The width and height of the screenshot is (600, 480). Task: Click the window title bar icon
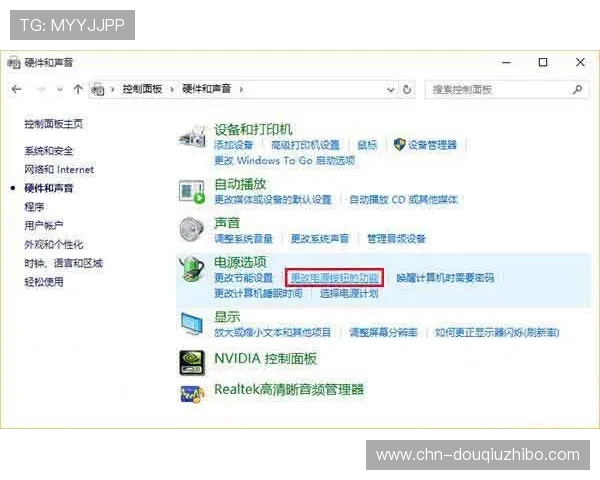(14, 62)
